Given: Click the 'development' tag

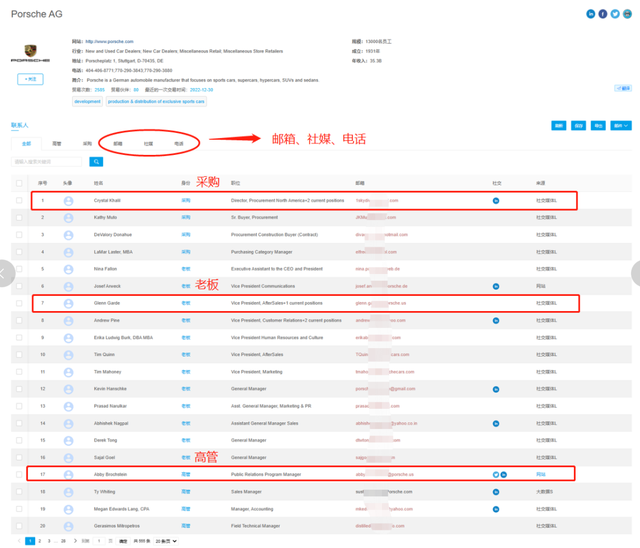Looking at the screenshot, I should click(x=87, y=102).
